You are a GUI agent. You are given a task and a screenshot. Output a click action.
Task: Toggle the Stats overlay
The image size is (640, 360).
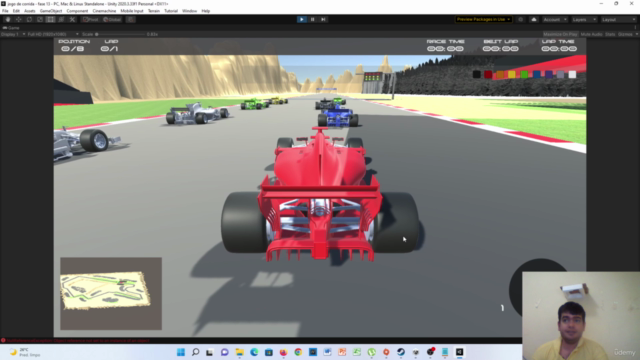[x=610, y=34]
